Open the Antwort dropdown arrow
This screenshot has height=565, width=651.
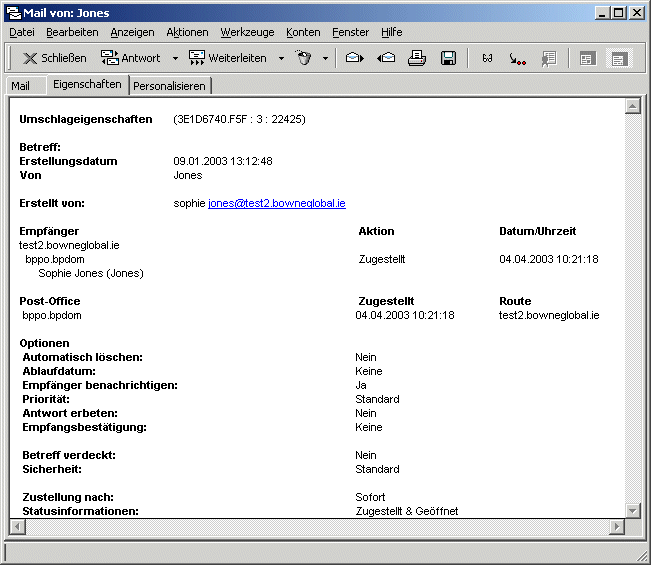[175, 59]
